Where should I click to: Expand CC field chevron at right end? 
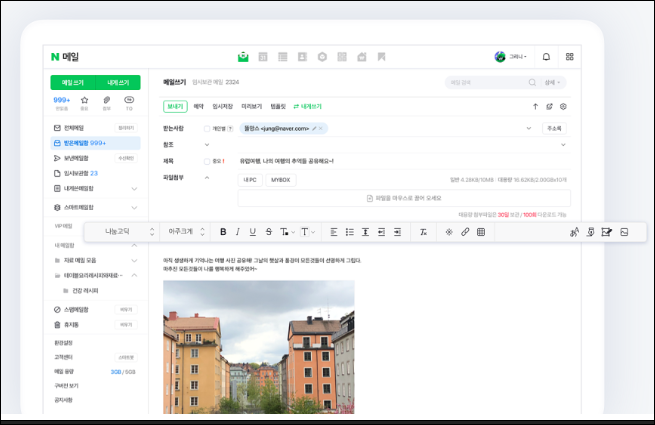(563, 145)
